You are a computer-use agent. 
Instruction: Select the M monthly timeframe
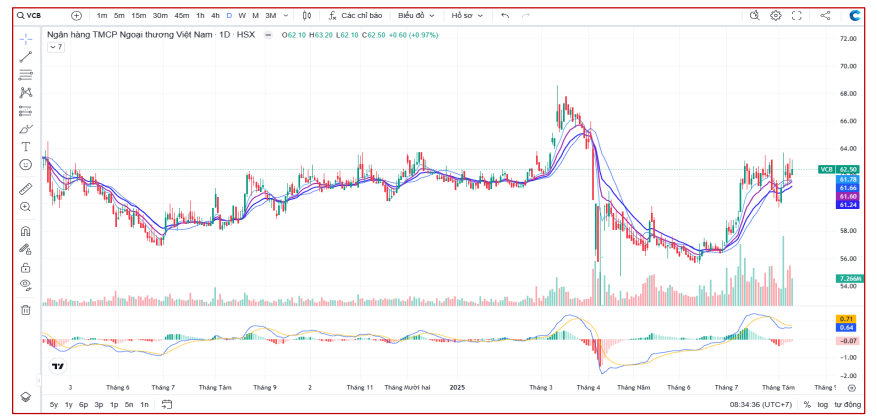(x=256, y=16)
